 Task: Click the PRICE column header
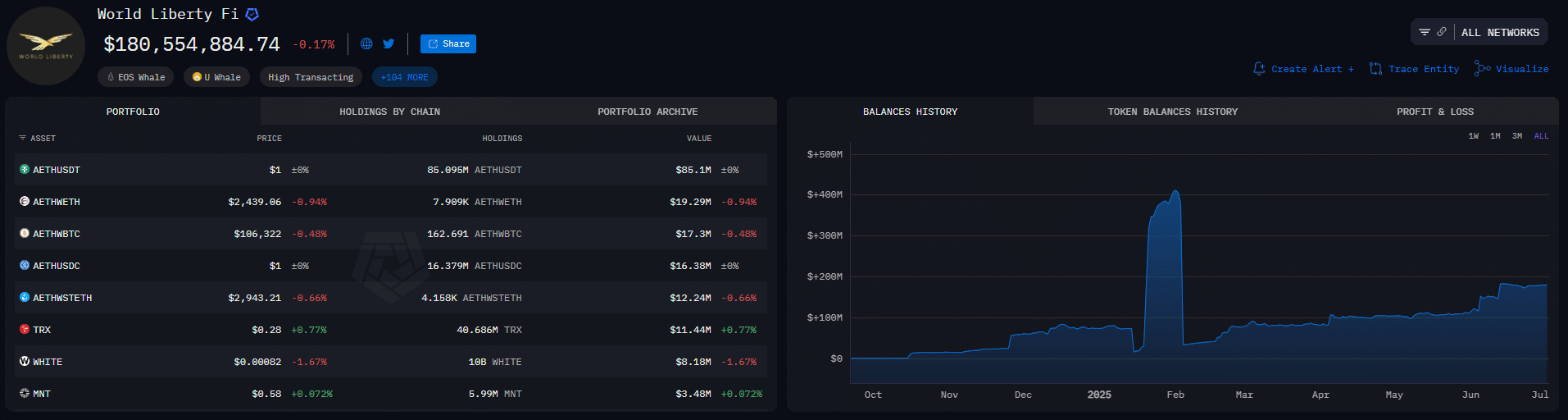point(269,139)
